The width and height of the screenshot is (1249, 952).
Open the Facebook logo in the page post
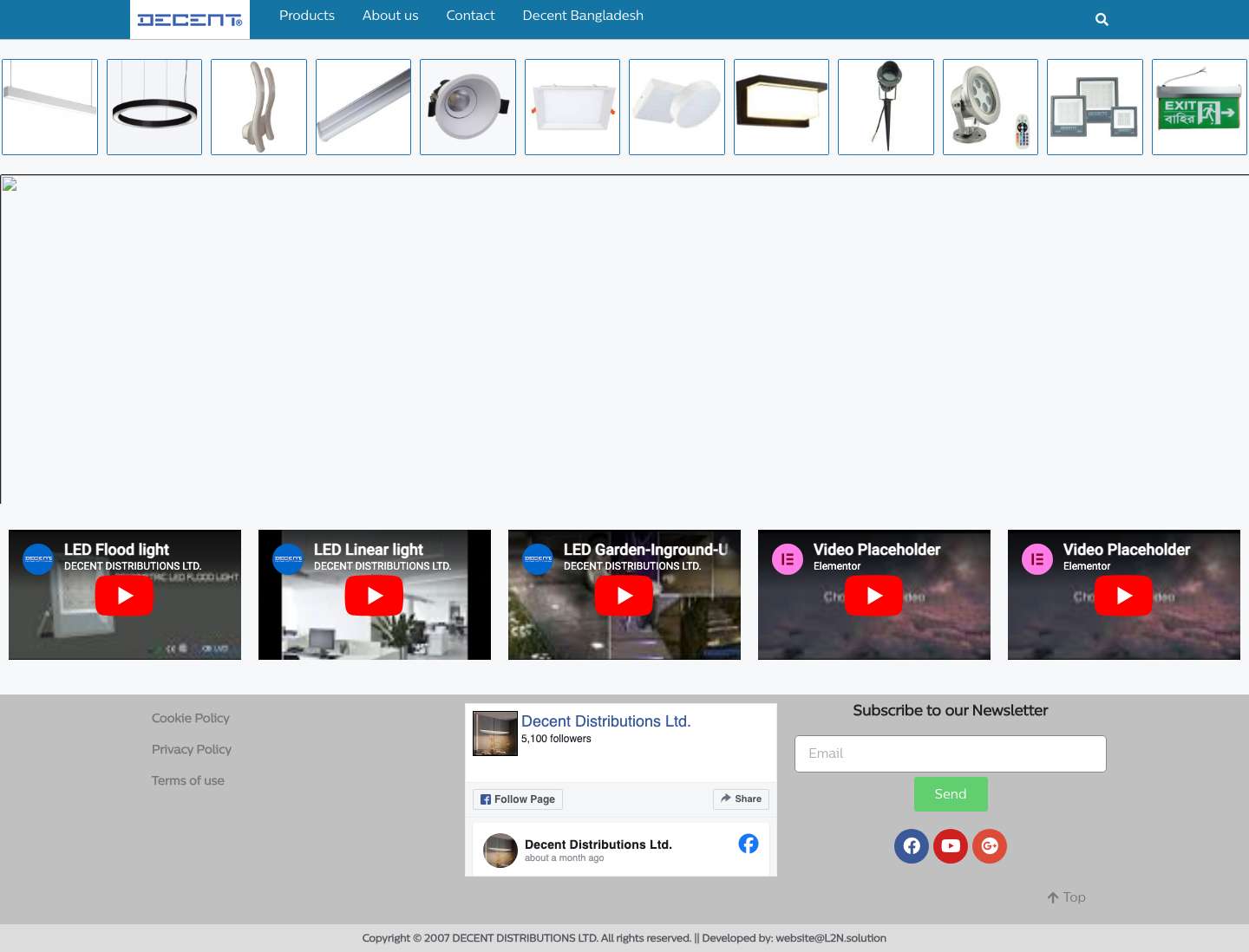pyautogui.click(x=749, y=844)
